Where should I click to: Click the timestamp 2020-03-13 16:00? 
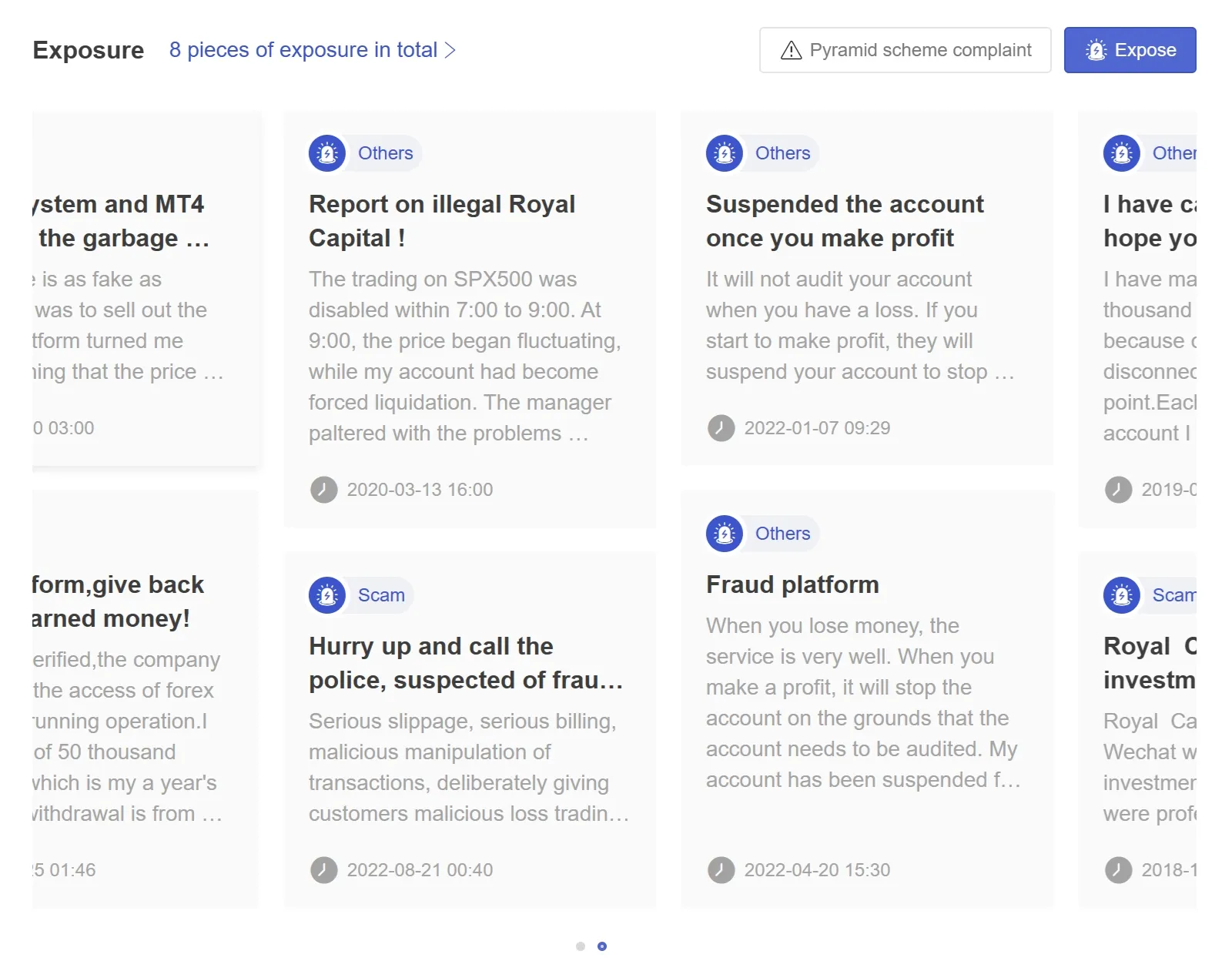[420, 490]
